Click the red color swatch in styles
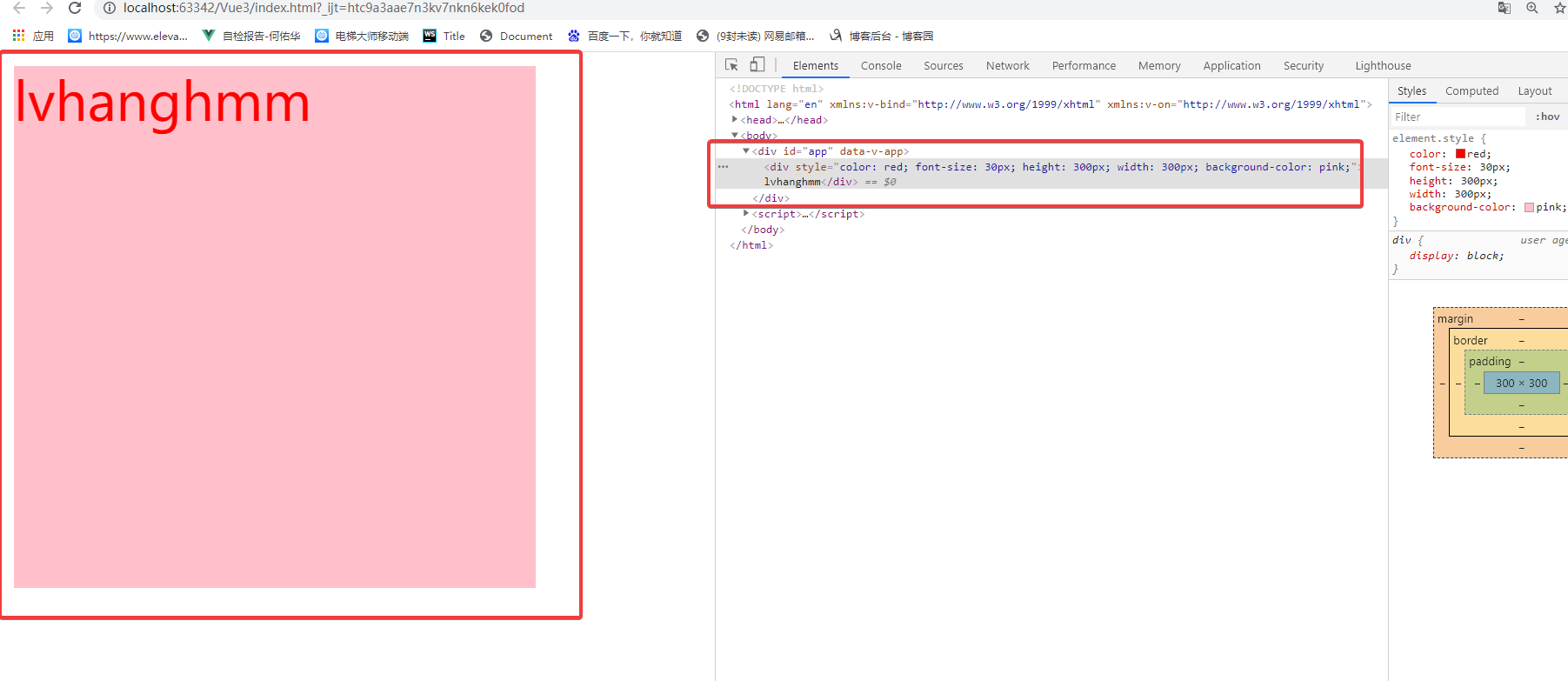 [x=1460, y=154]
